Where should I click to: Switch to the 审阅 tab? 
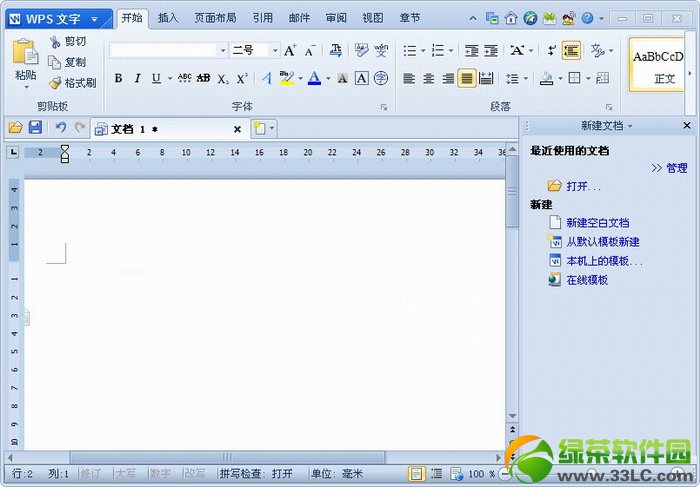coord(336,18)
